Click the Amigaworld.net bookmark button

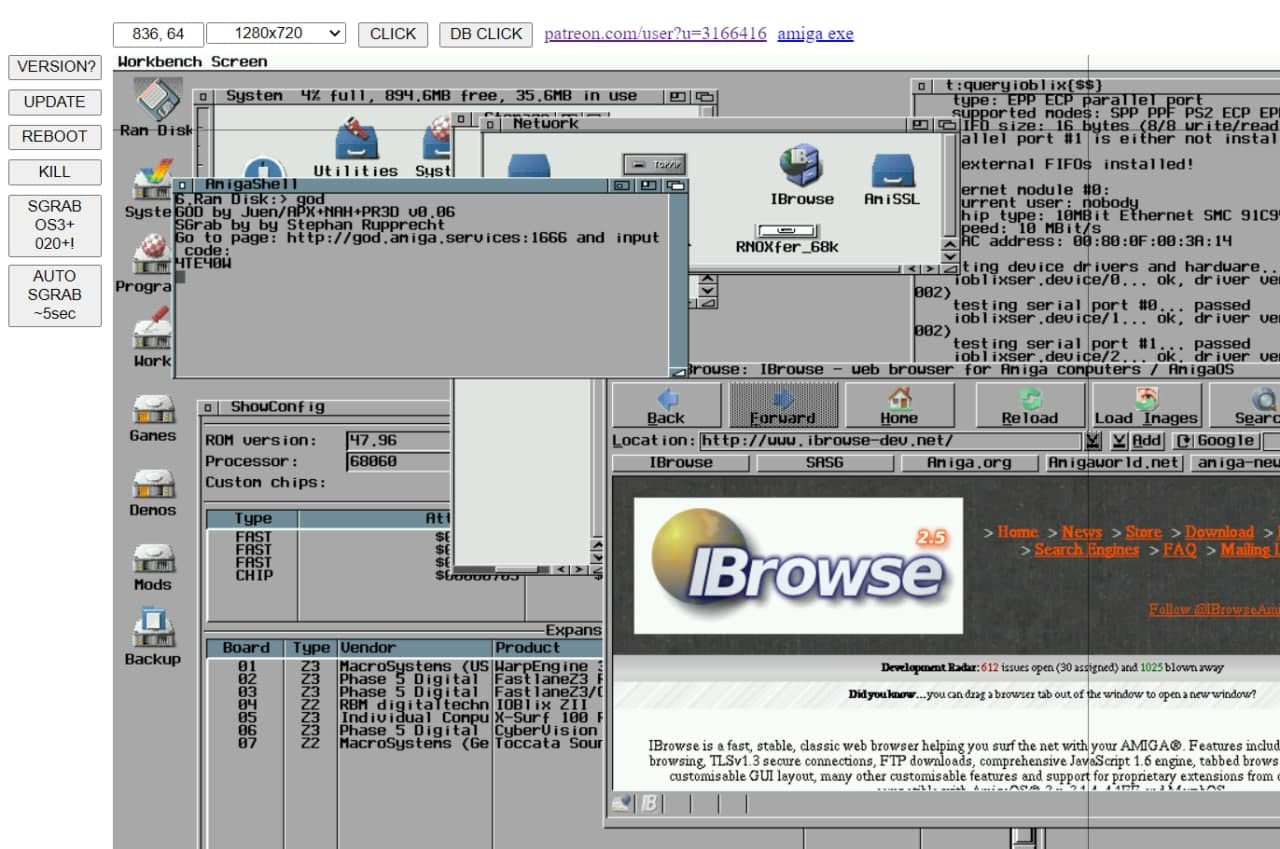coord(1114,463)
